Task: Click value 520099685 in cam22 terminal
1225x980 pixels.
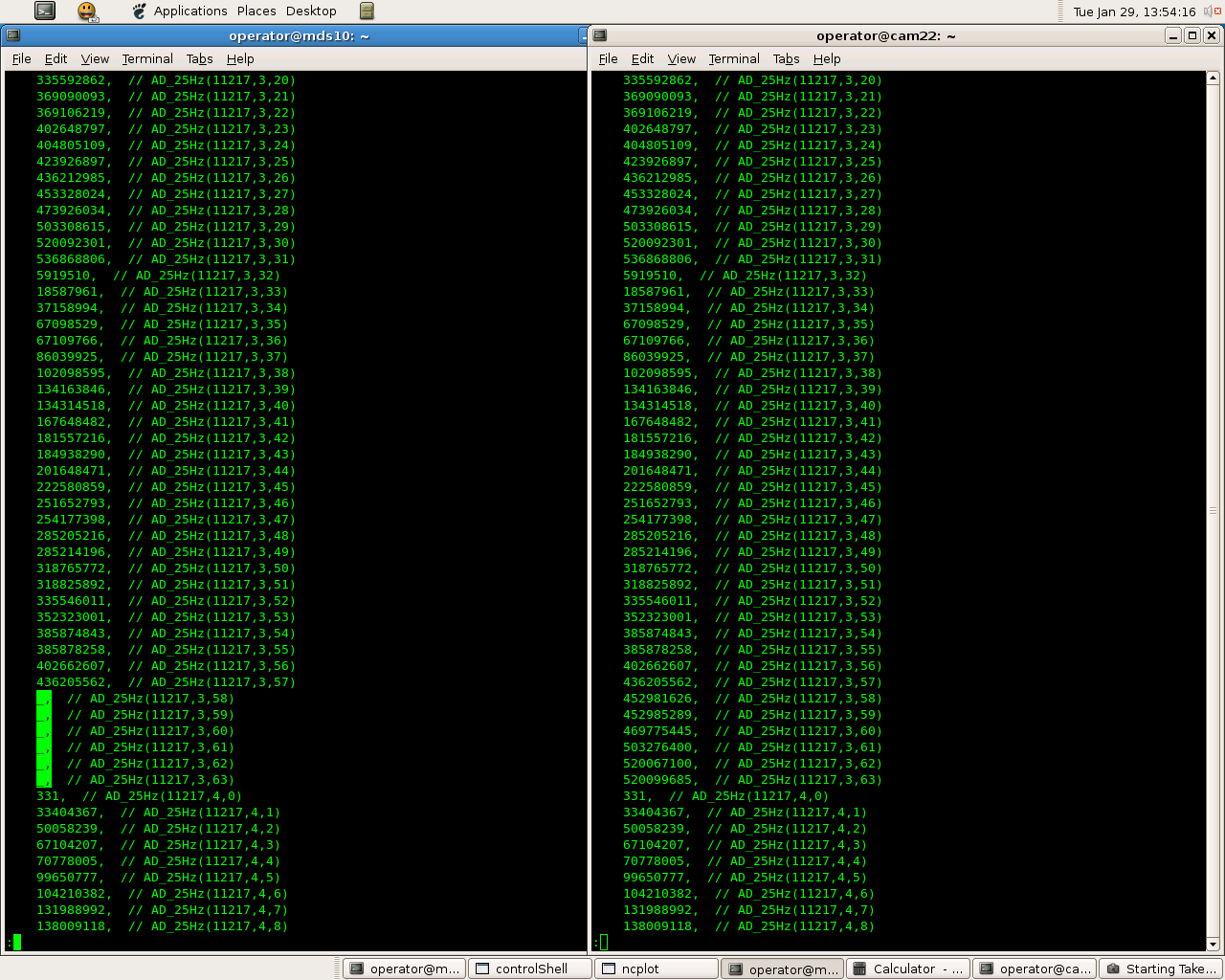Action: pyautogui.click(x=657, y=780)
